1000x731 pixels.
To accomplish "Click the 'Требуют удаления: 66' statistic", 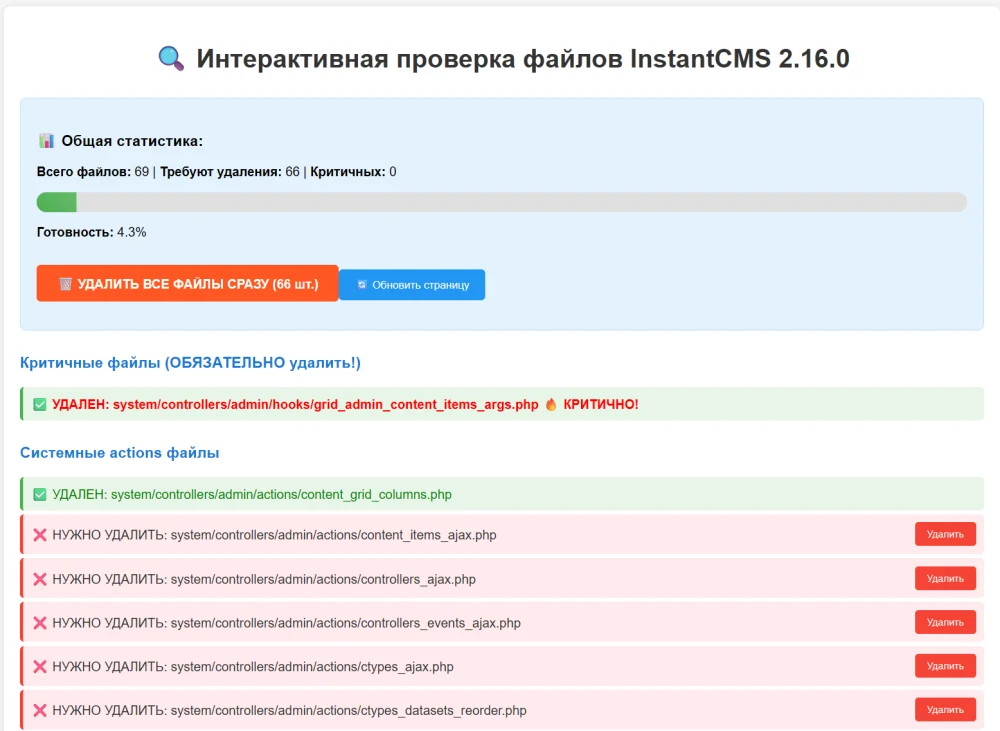I will 230,172.
